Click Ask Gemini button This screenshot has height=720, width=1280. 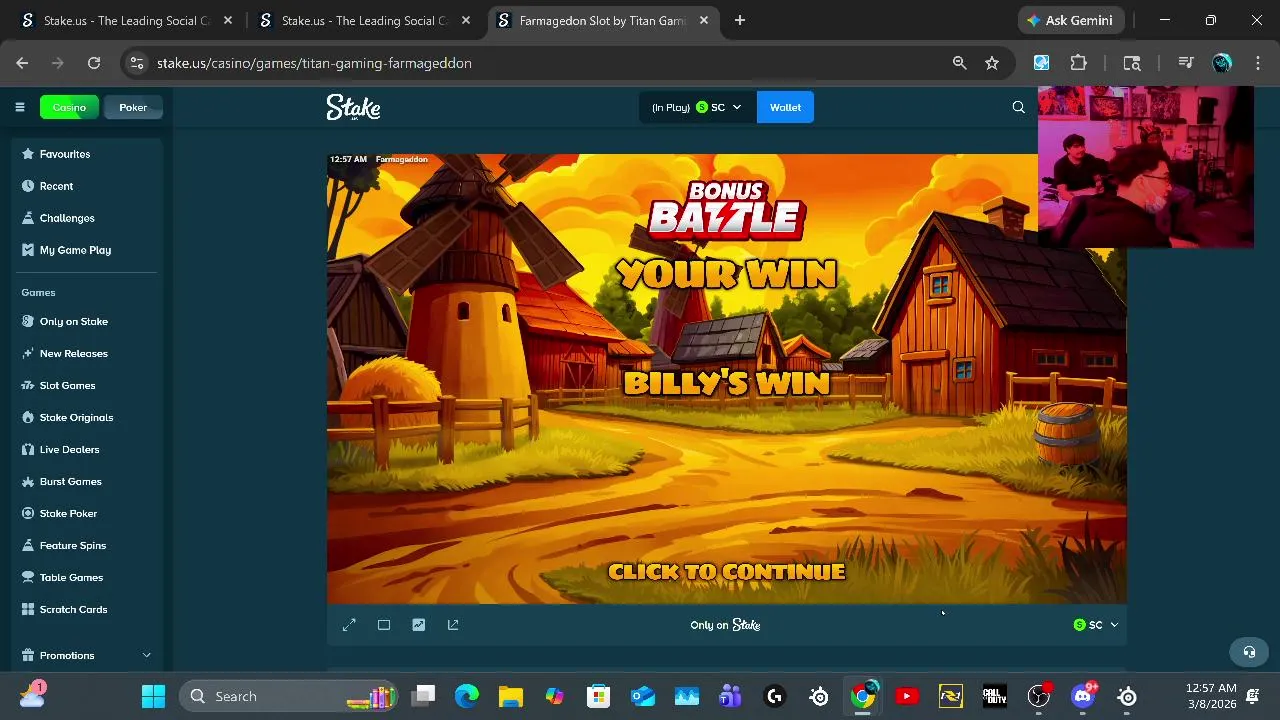click(x=1071, y=20)
